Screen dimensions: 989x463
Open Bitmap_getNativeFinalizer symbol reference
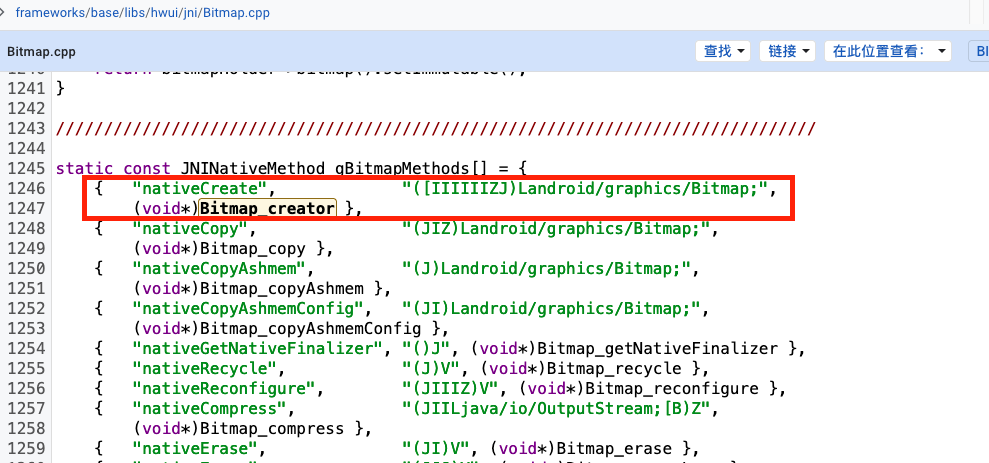click(x=658, y=349)
